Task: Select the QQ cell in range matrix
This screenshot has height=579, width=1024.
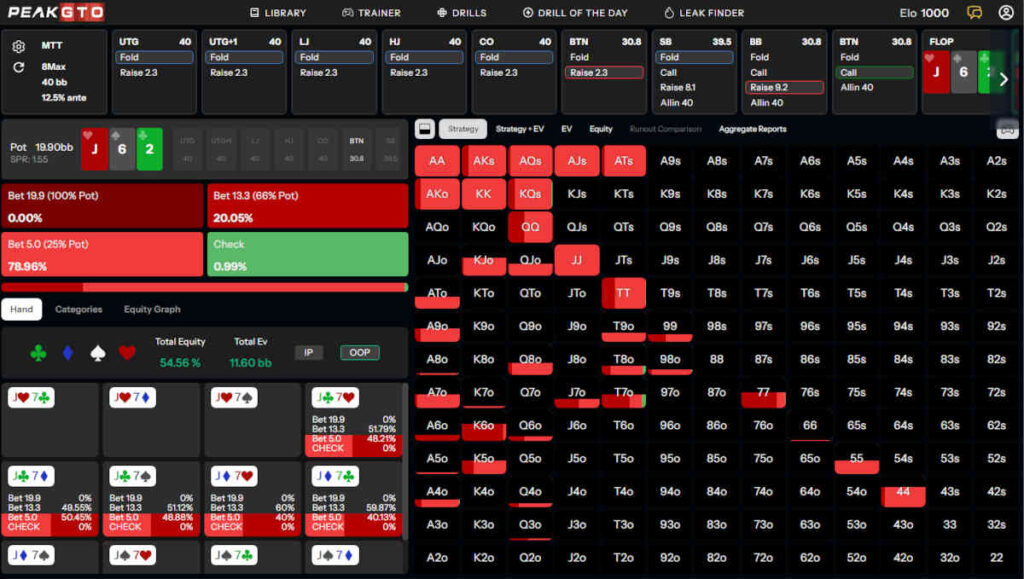Action: [530, 227]
